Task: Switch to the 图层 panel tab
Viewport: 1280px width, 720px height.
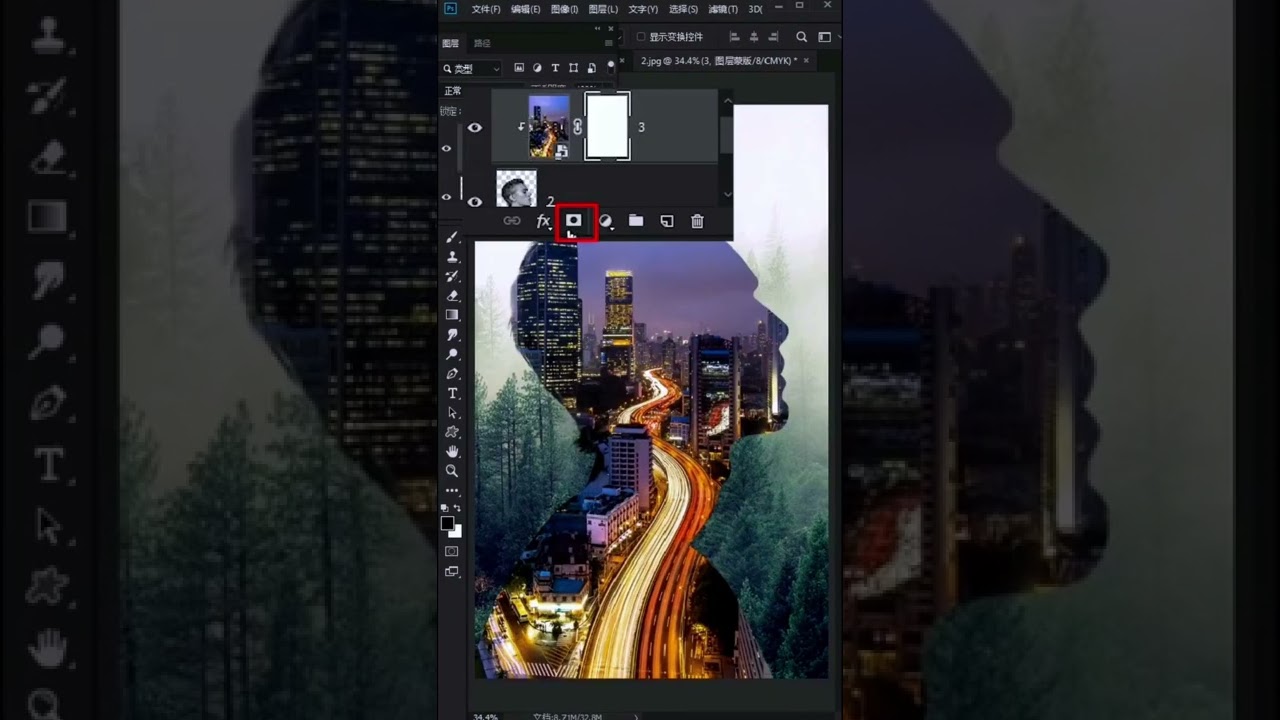Action: coord(451,44)
